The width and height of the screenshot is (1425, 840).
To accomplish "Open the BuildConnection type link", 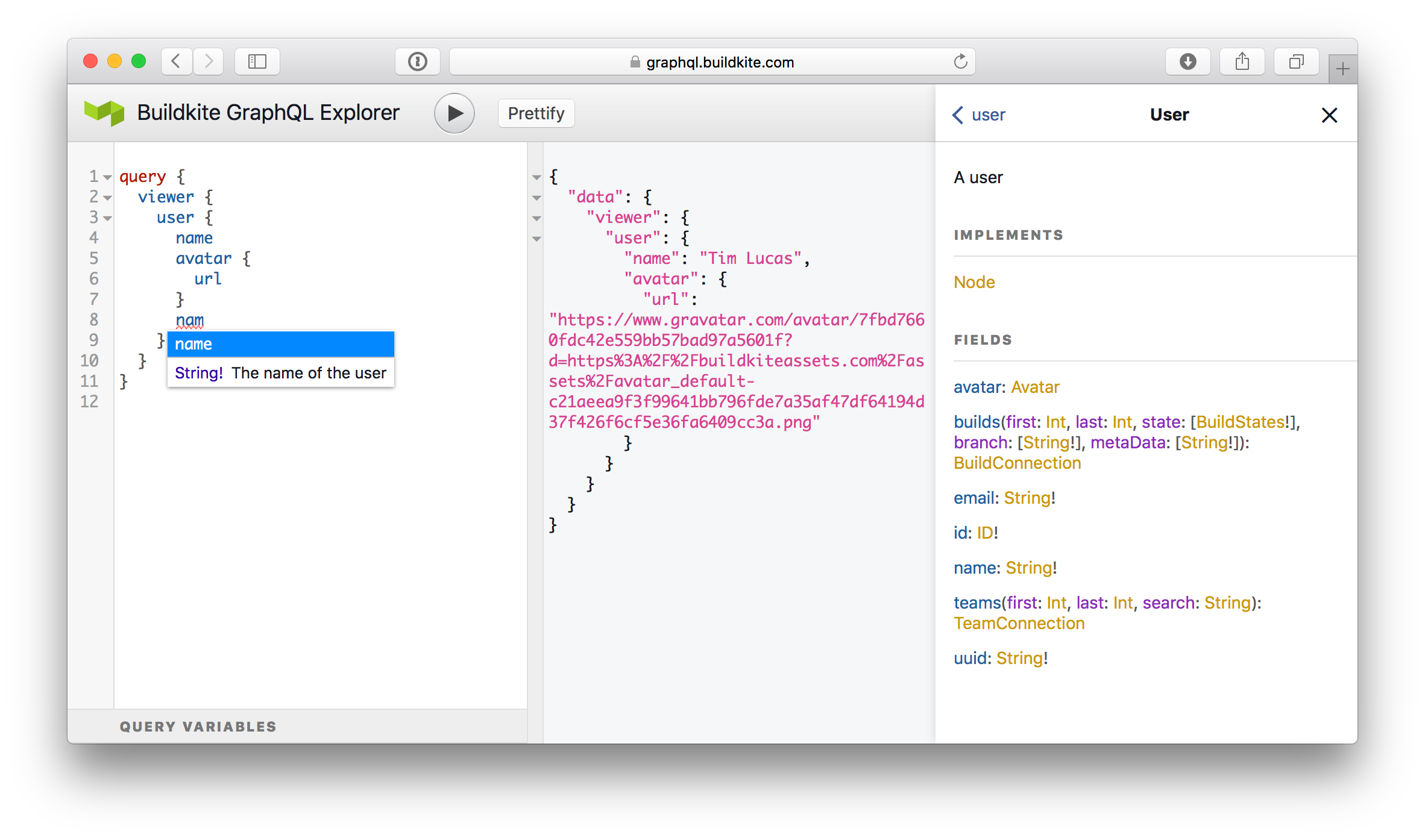I will (1018, 463).
